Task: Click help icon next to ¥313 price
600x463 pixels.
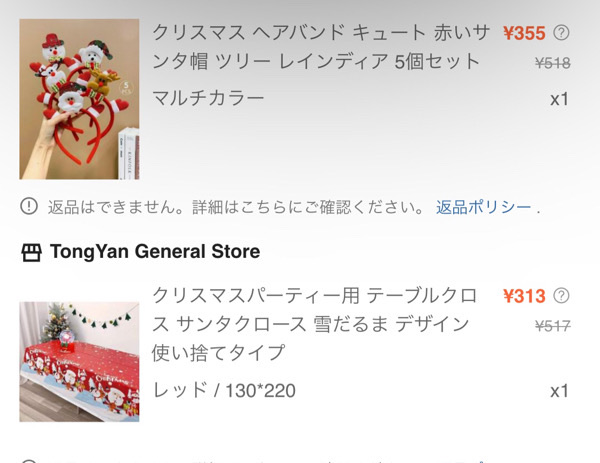Action: pos(561,296)
